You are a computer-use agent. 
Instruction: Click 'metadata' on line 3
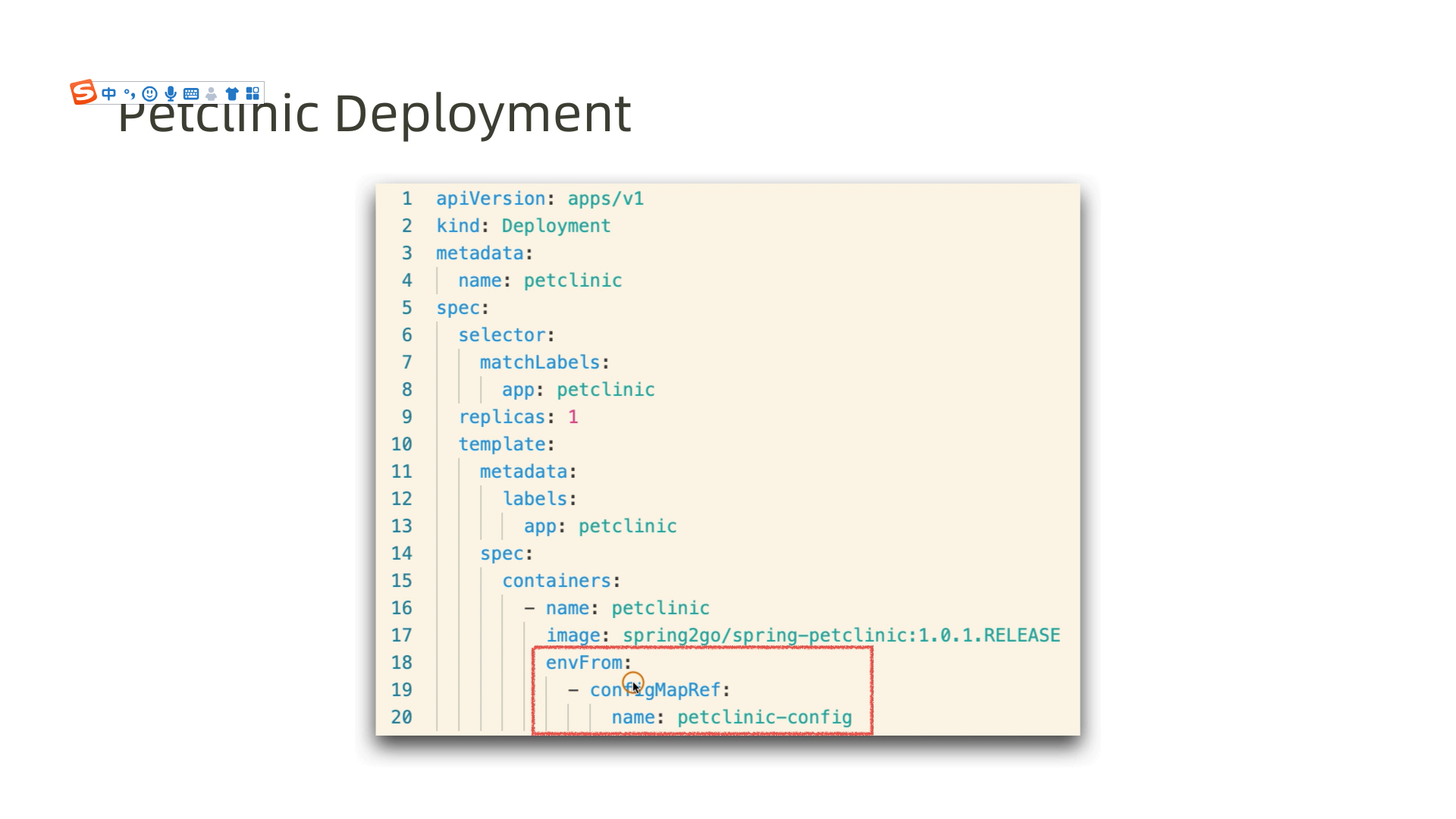[480, 253]
